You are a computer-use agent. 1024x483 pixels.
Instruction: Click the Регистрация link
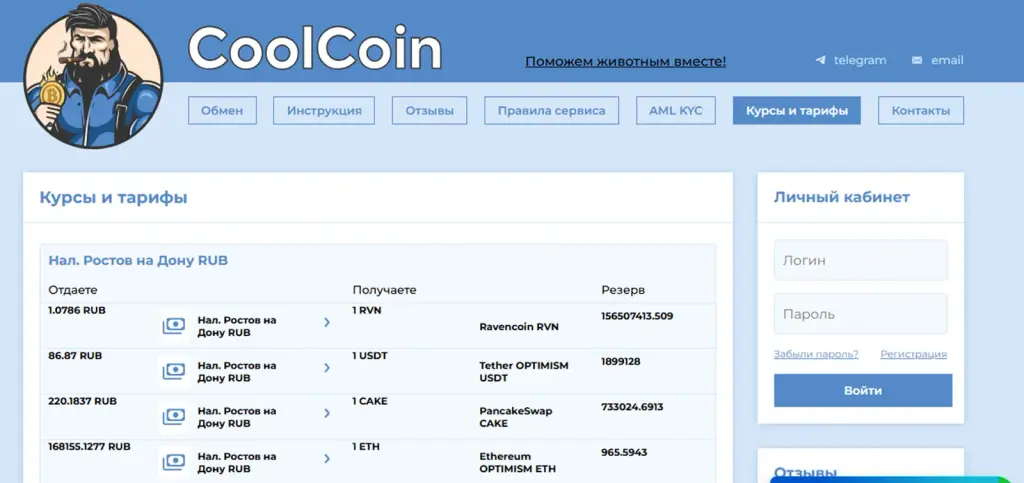click(x=914, y=354)
